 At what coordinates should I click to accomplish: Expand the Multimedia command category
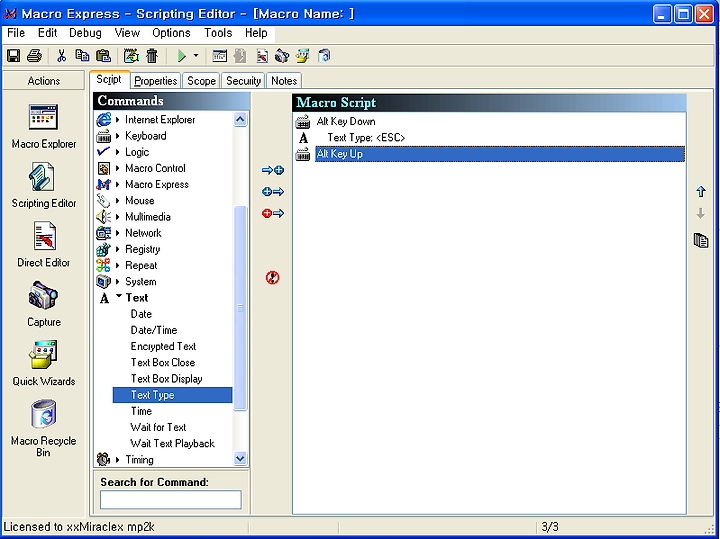[118, 217]
